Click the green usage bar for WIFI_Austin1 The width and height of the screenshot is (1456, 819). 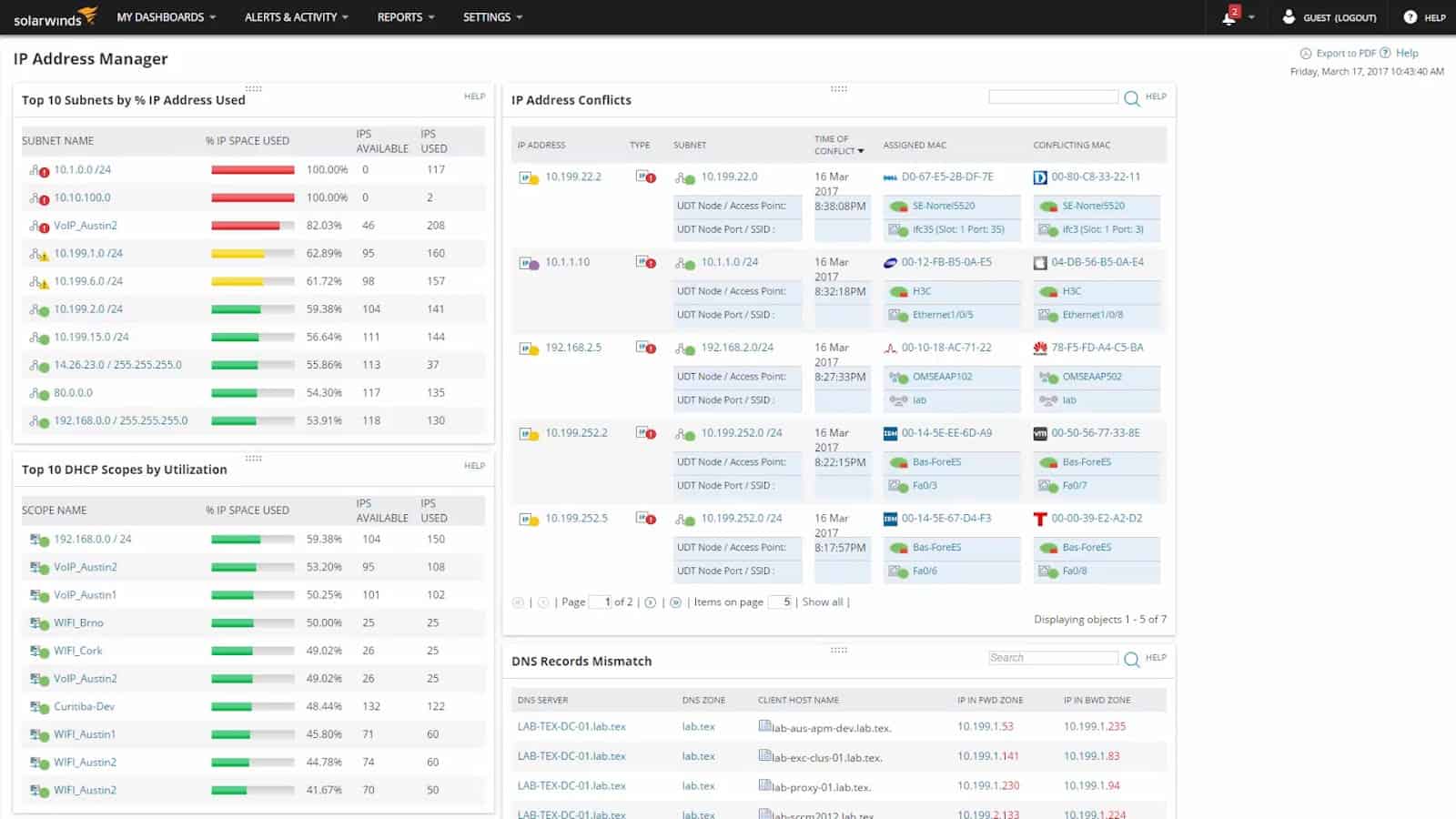click(253, 734)
